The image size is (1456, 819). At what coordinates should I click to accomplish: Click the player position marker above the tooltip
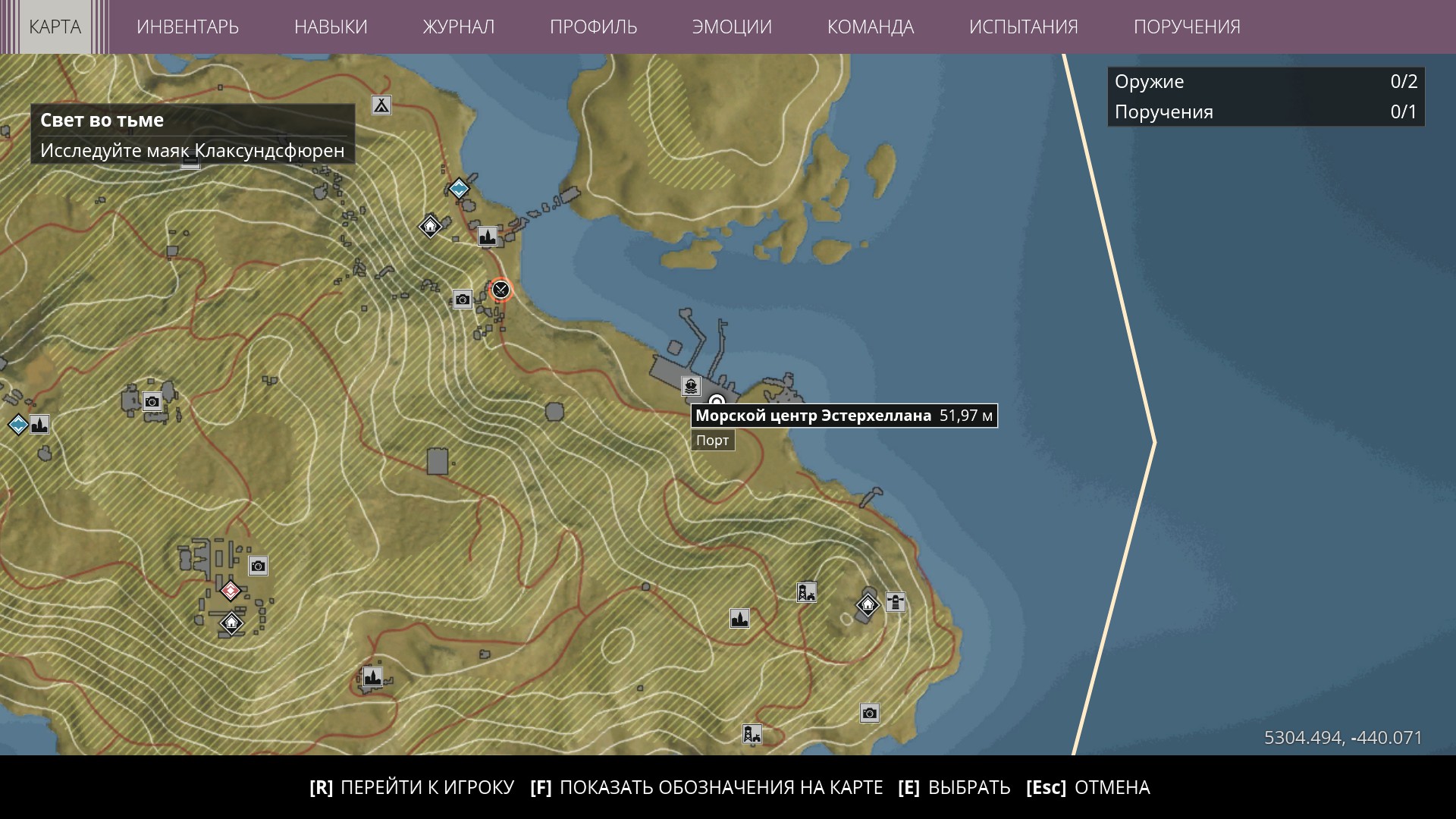click(x=717, y=401)
